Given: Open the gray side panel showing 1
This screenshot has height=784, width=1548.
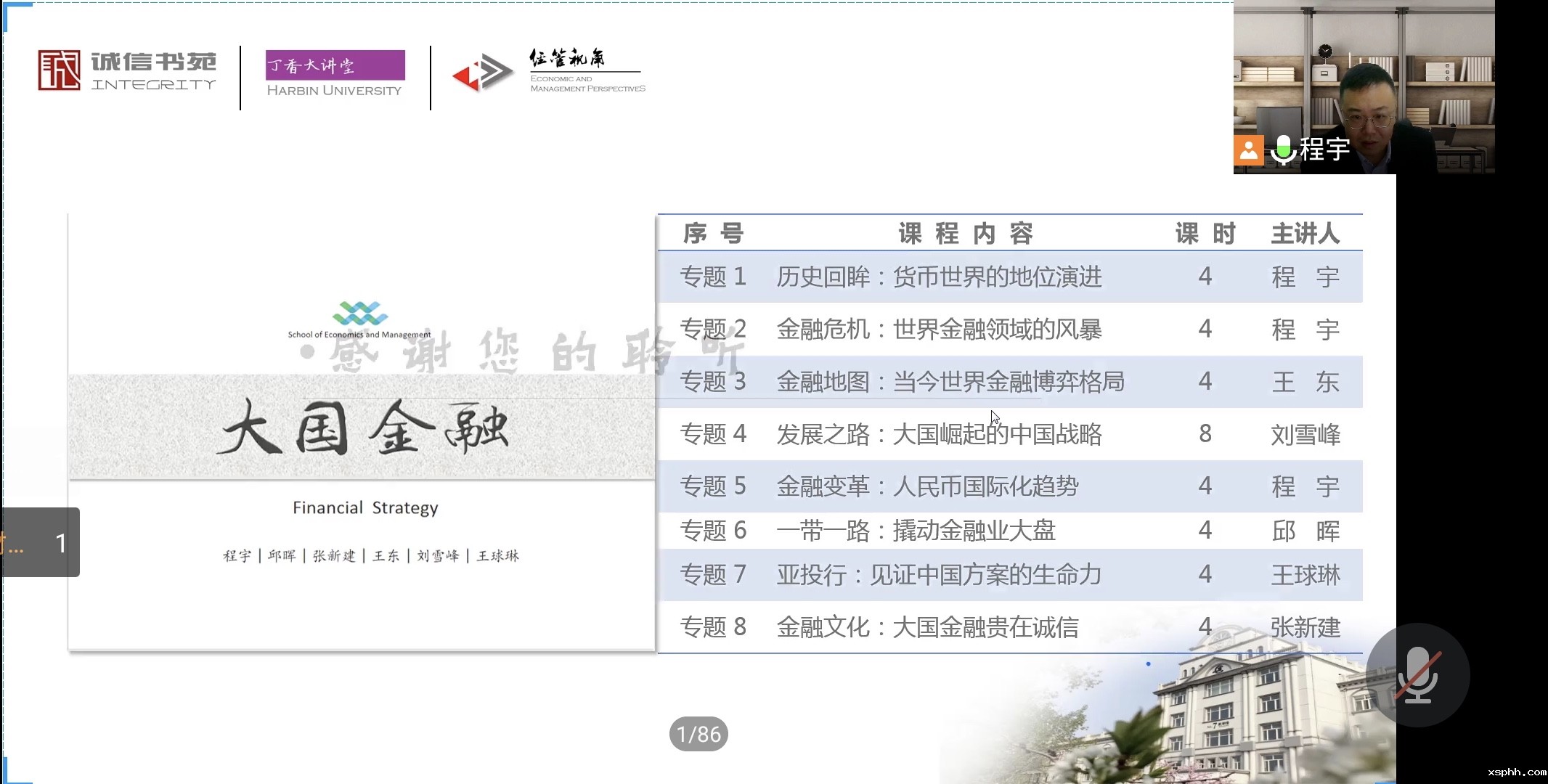Looking at the screenshot, I should (41, 542).
